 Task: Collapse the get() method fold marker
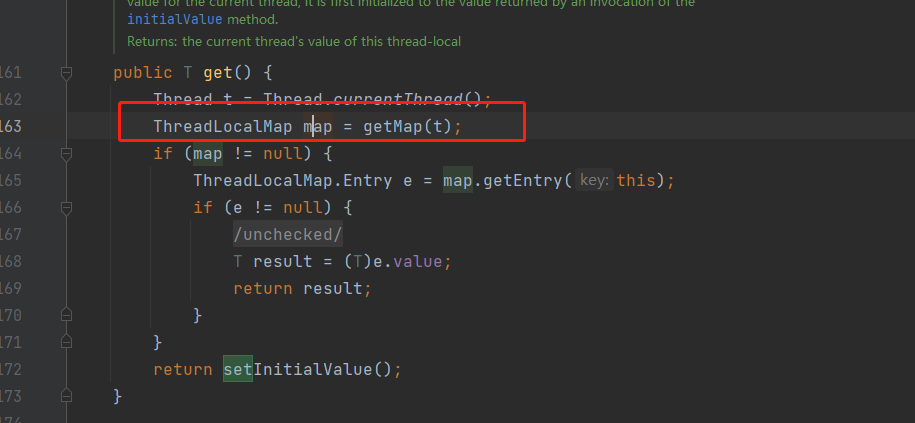tap(66, 73)
